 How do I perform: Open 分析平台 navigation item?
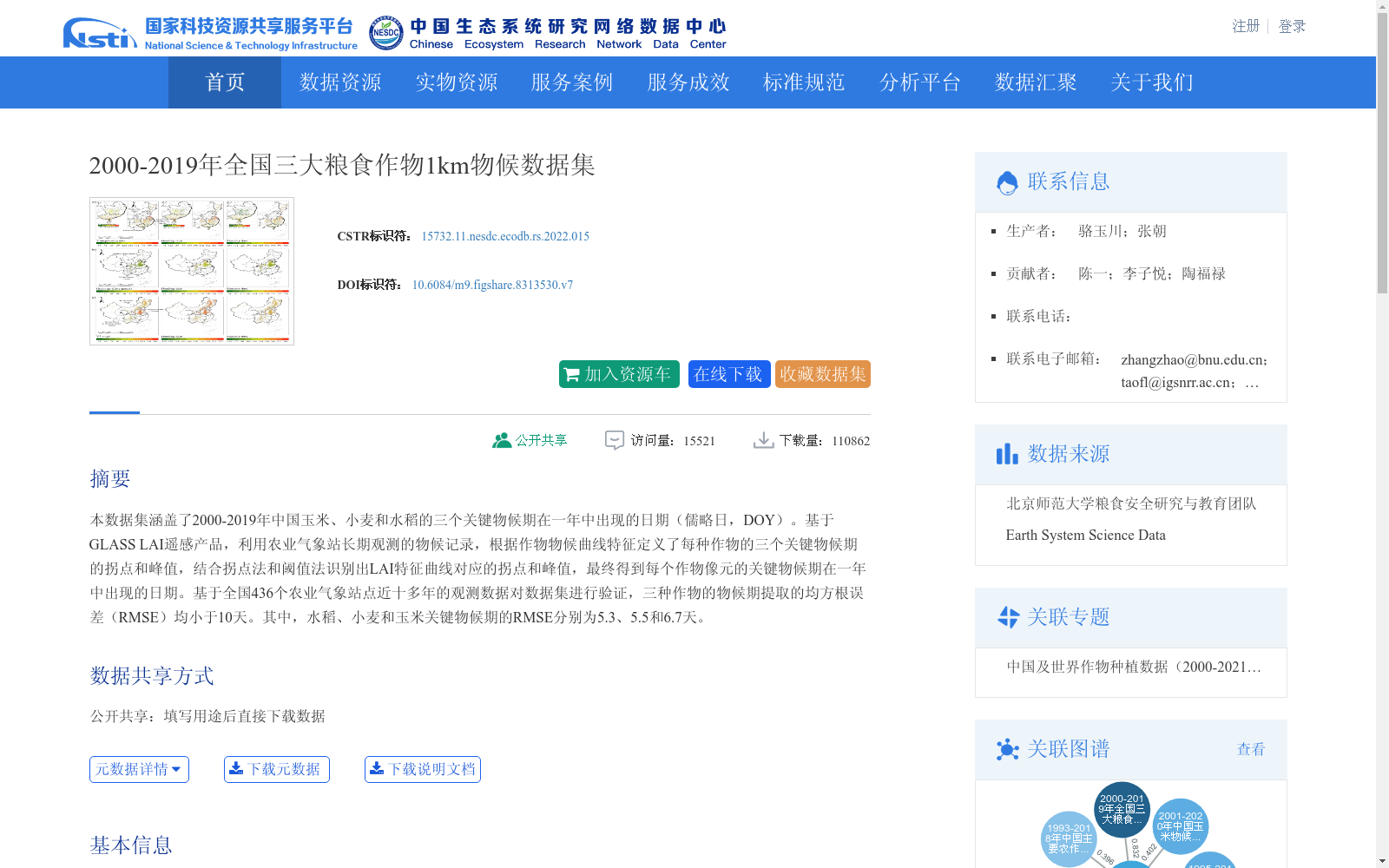920,82
